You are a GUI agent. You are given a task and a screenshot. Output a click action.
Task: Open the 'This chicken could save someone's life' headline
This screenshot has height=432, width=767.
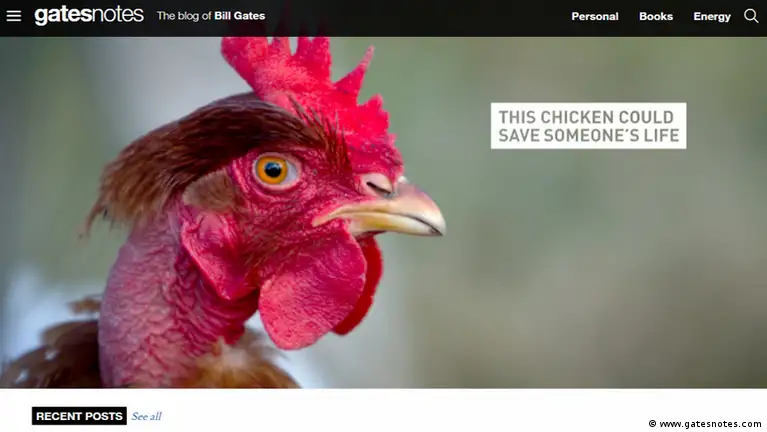588,126
